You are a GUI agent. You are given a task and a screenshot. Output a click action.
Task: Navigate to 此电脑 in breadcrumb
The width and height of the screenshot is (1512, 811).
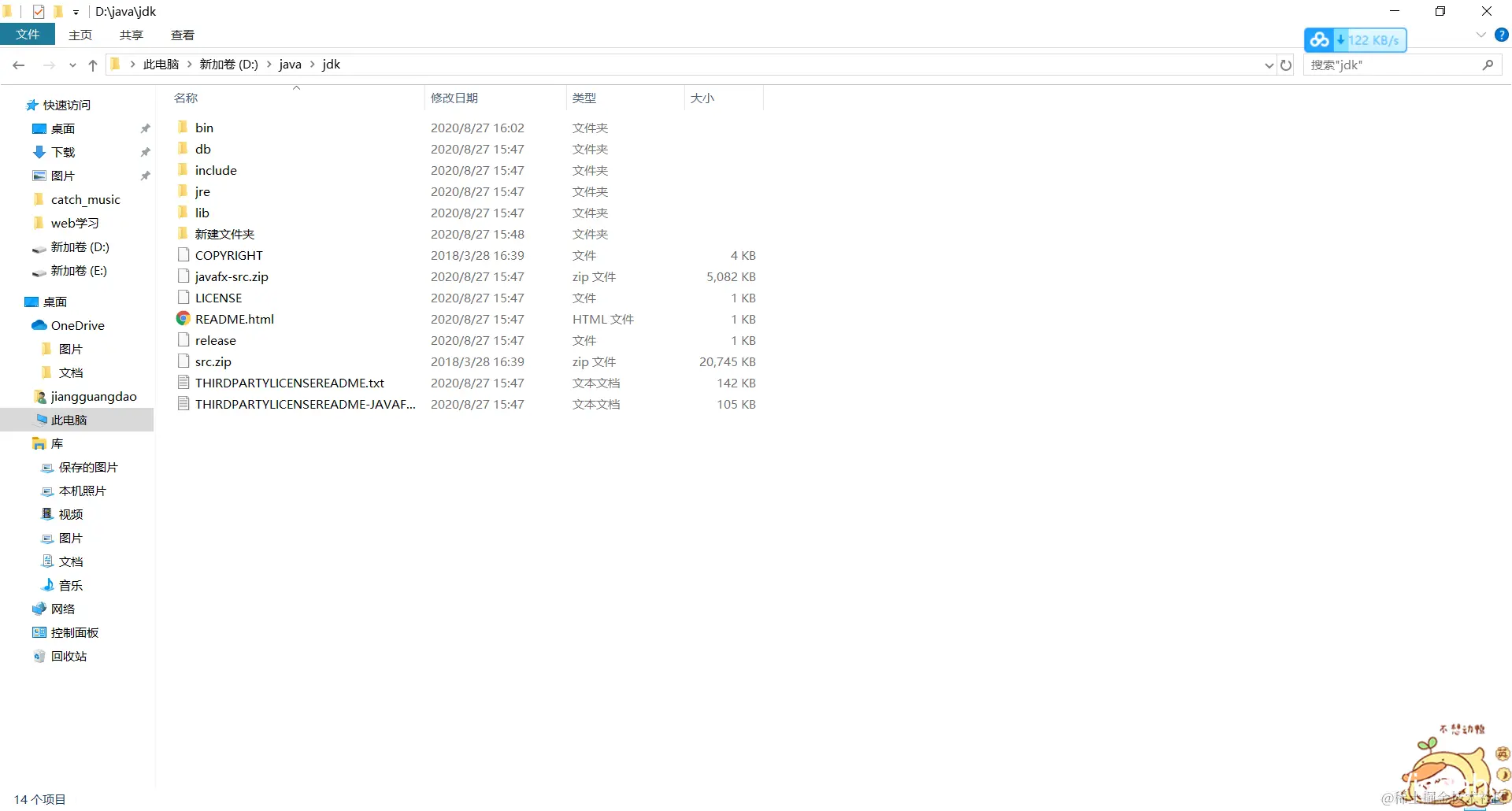tap(161, 65)
